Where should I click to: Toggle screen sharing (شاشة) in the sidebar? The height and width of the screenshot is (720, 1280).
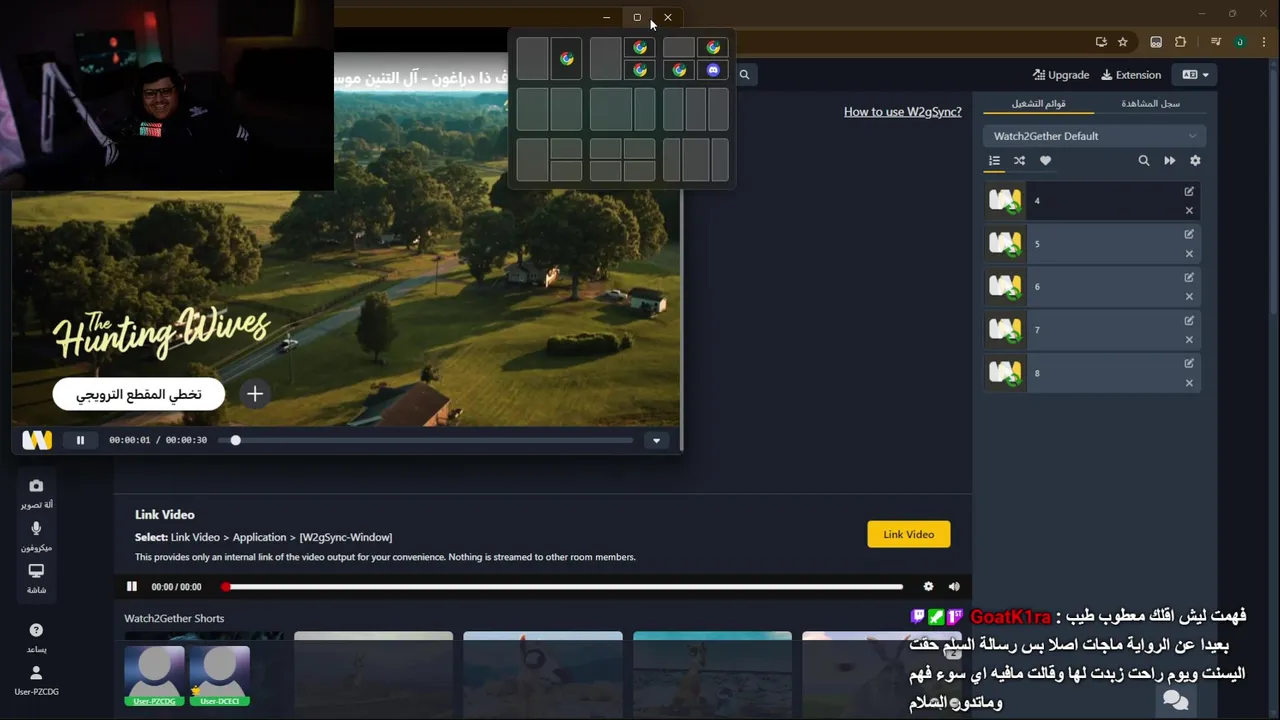tap(36, 577)
